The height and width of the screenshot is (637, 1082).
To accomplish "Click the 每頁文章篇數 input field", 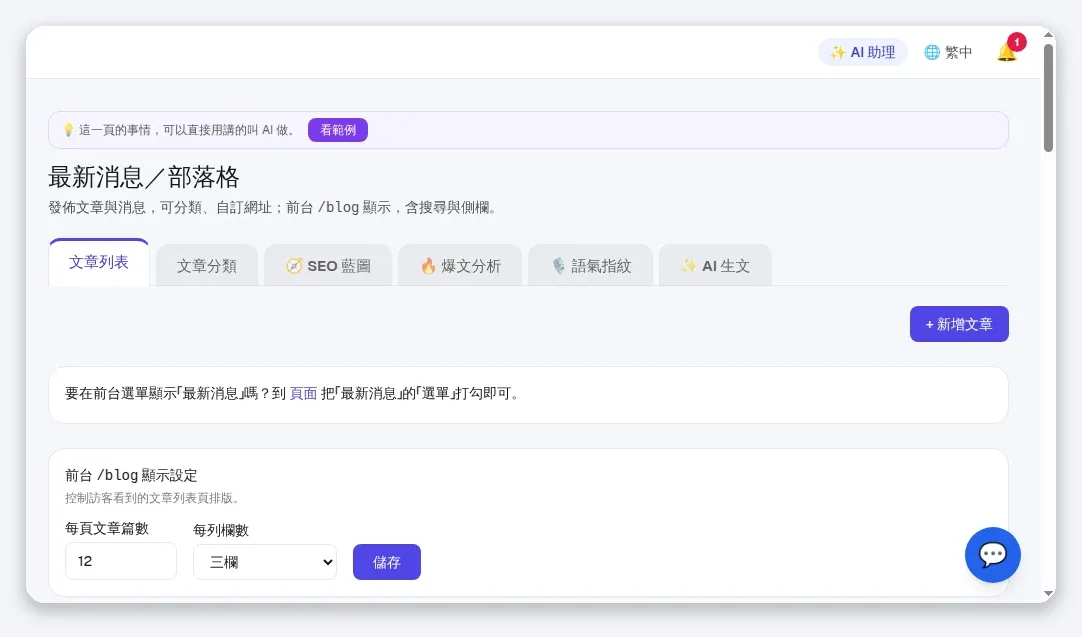I will coord(121,561).
